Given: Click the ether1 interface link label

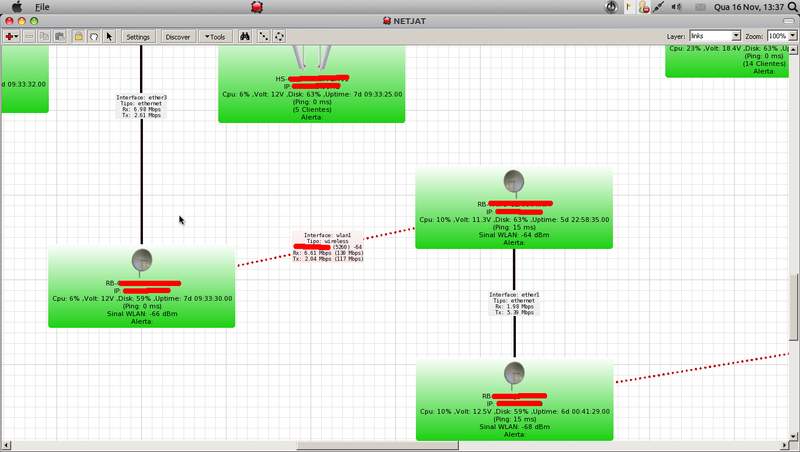Looking at the screenshot, I should tap(514, 304).
